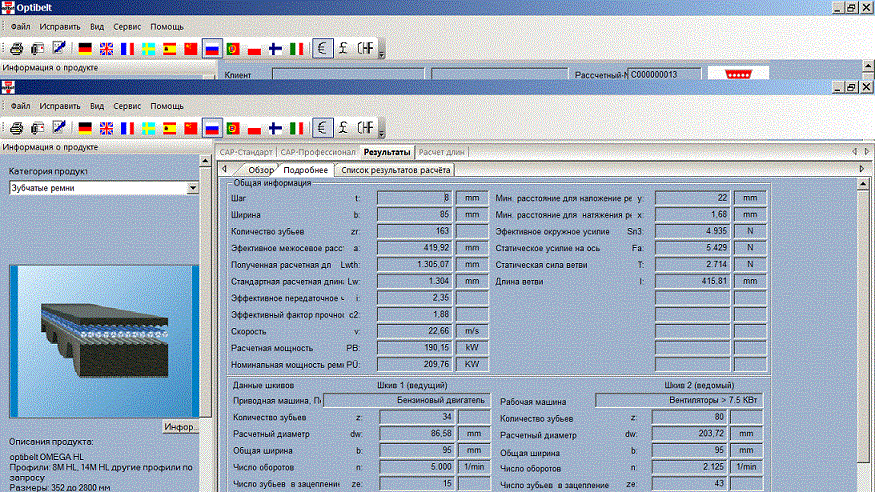Click the red belt logo in the back window

tap(738, 74)
